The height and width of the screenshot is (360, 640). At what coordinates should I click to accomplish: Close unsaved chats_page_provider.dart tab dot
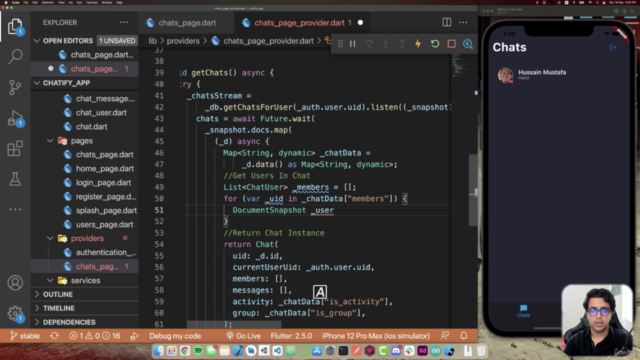(360, 23)
